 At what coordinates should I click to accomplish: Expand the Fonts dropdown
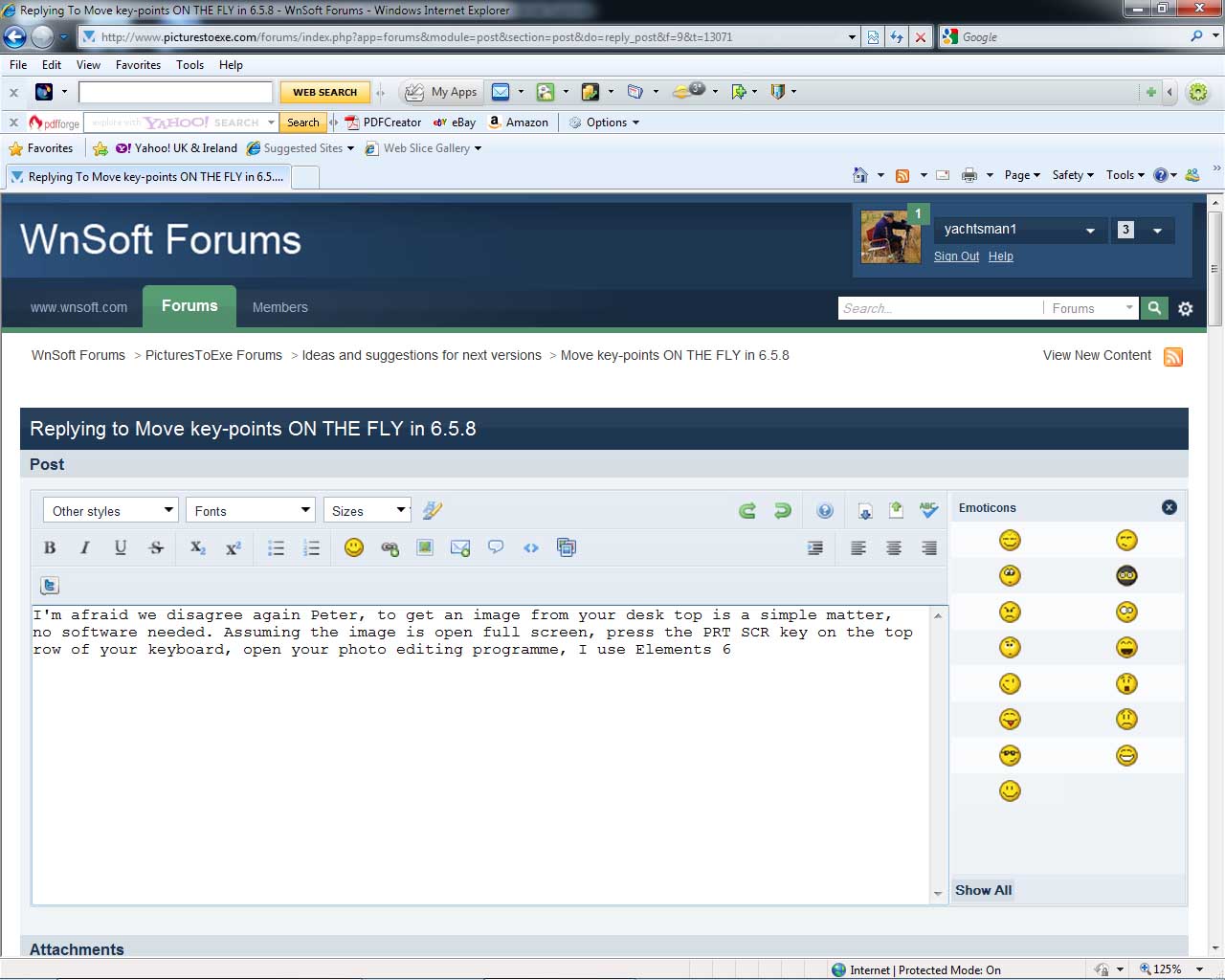(250, 511)
